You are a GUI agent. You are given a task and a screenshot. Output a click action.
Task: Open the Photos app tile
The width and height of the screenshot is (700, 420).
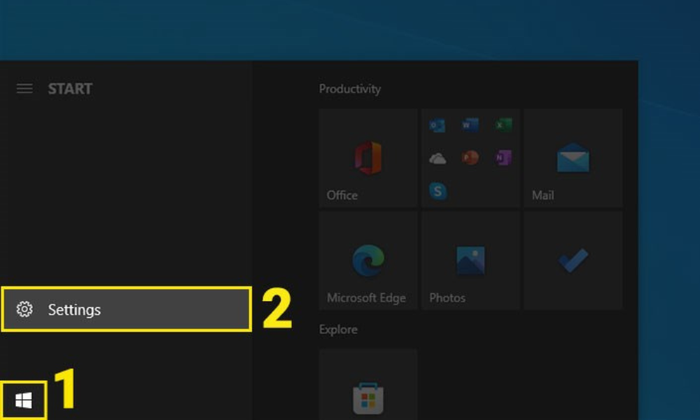[469, 261]
